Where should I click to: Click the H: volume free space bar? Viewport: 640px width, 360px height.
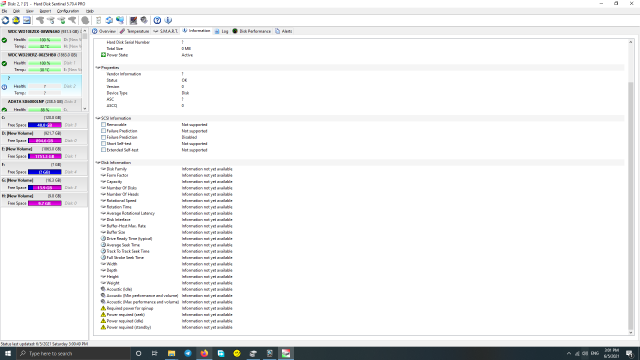(45, 203)
